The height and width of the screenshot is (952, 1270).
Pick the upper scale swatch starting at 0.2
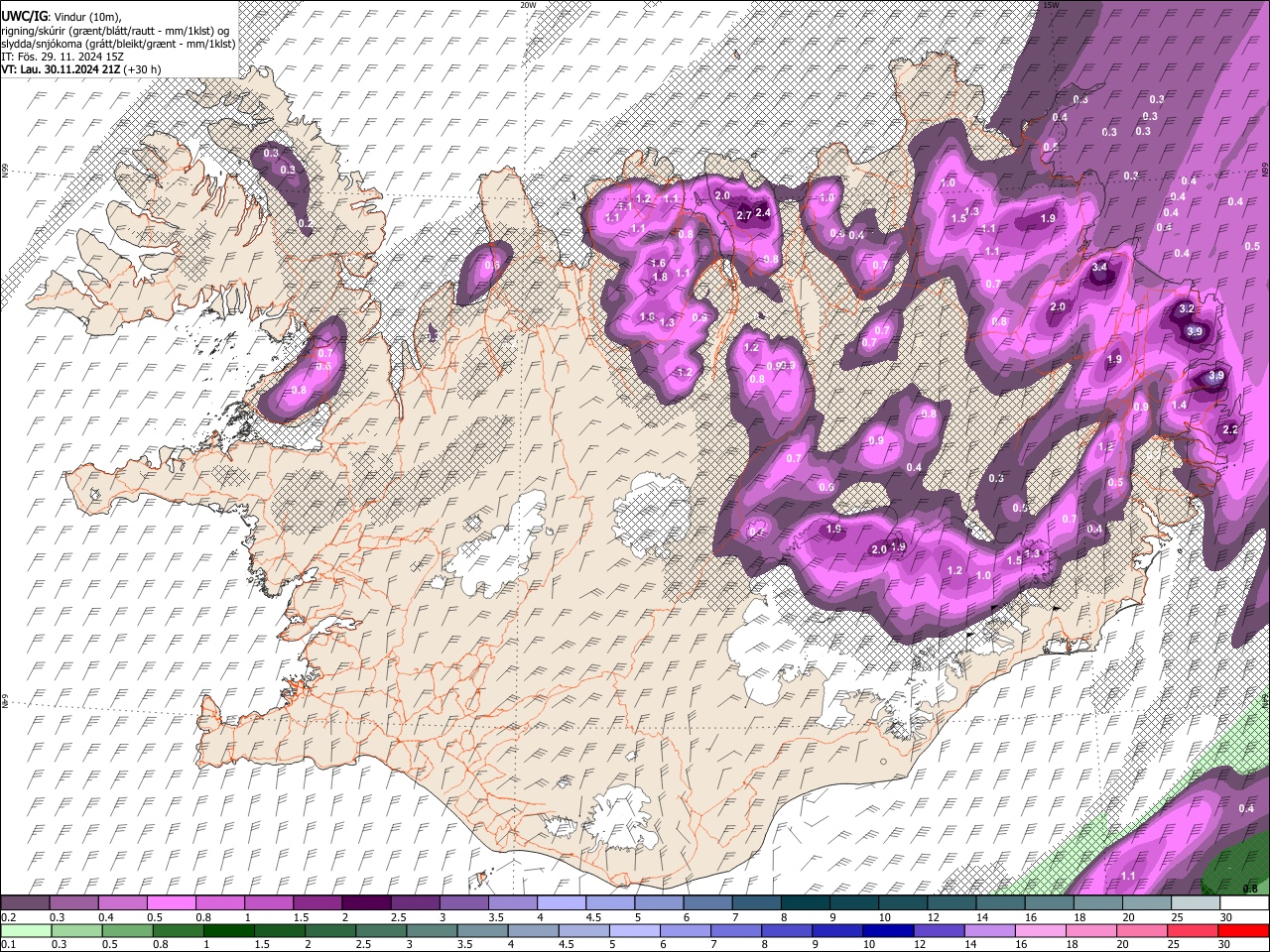(x=25, y=903)
